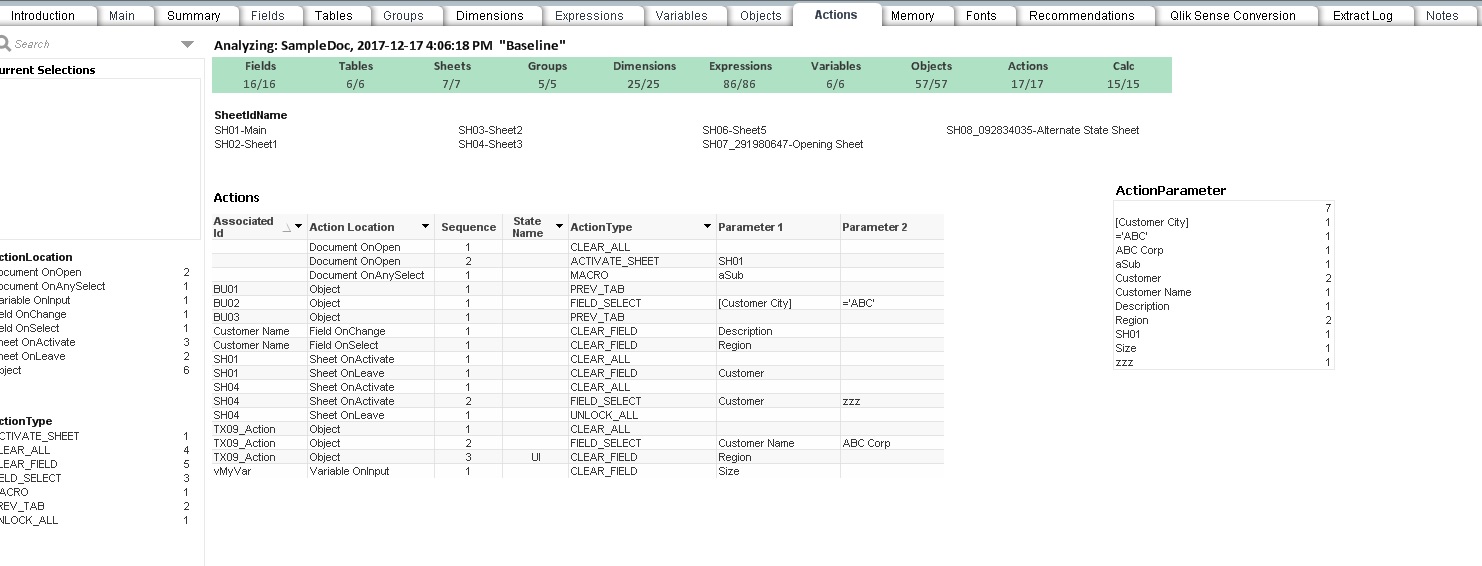The height and width of the screenshot is (566, 1482).
Task: Click the Expressions 86/86 summary box
Action: (740, 75)
